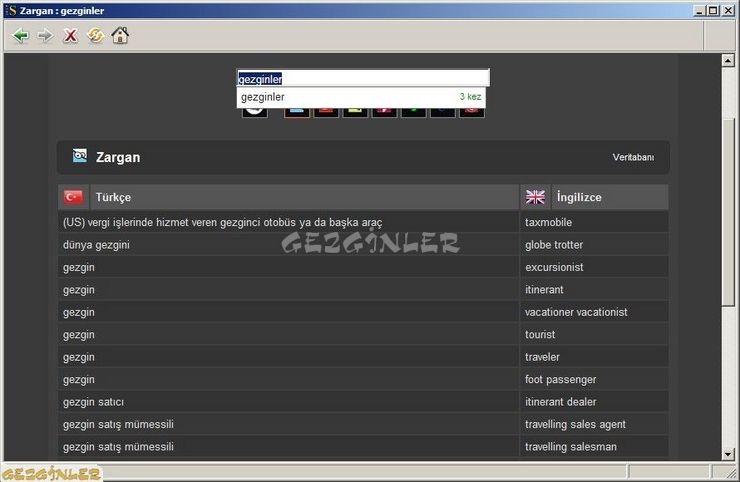
Task: Click the vertical scrollbar thumb
Action: tap(728, 212)
